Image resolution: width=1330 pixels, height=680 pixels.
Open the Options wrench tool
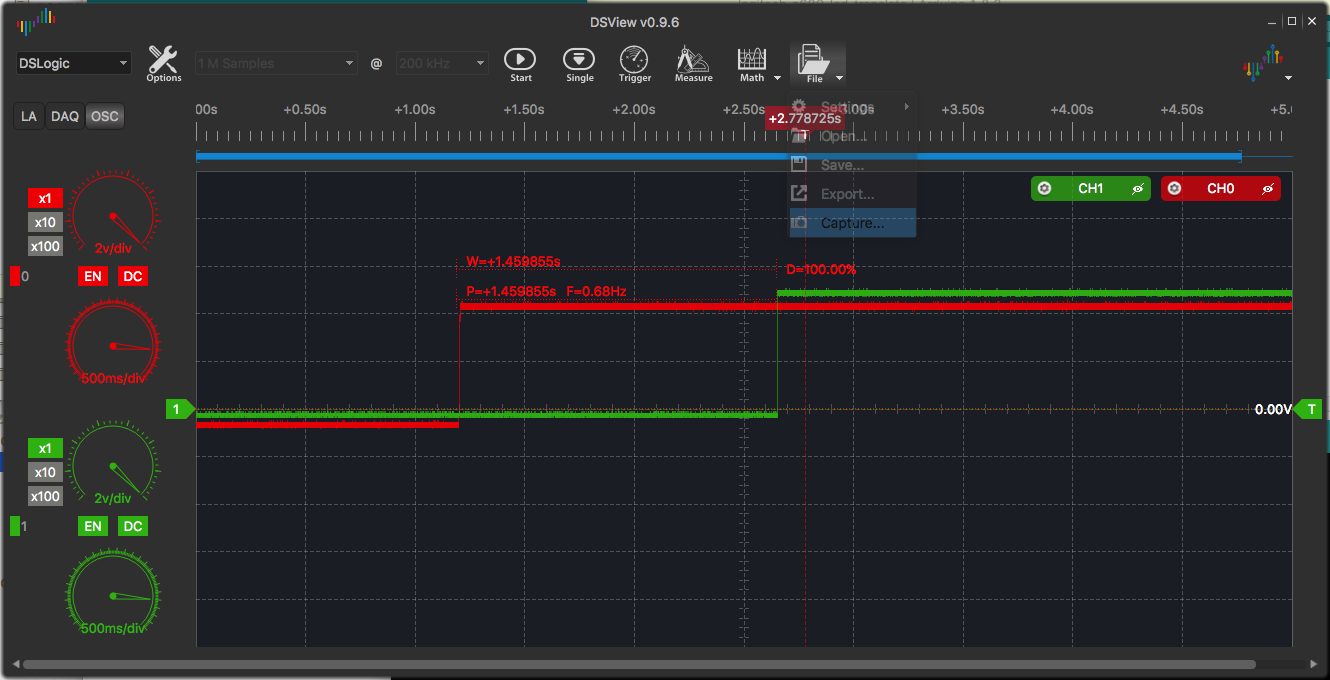[x=163, y=58]
